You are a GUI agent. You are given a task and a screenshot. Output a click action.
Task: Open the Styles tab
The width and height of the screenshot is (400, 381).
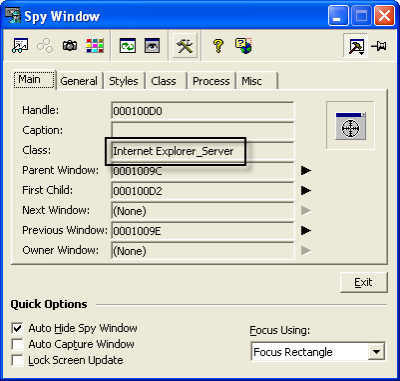pos(124,81)
